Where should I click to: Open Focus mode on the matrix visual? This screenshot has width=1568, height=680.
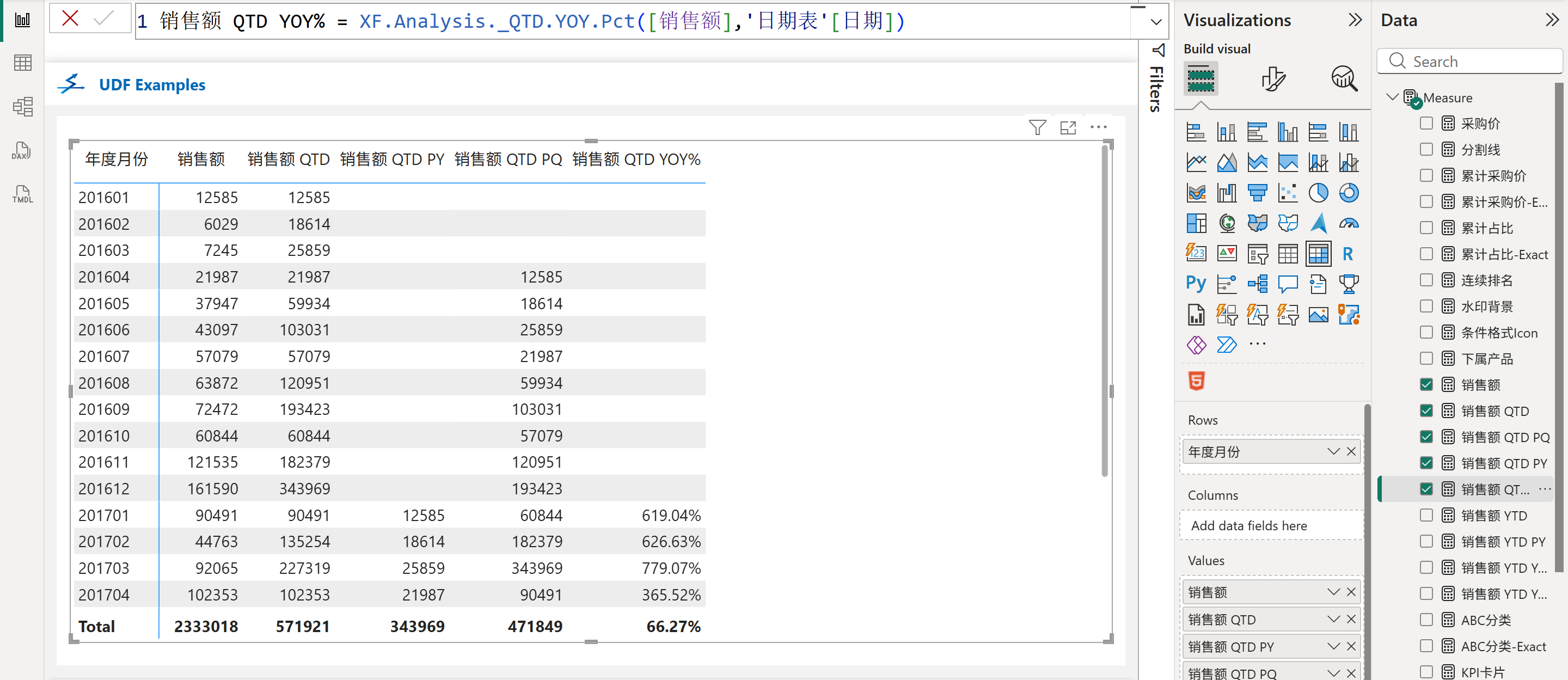coord(1068,127)
